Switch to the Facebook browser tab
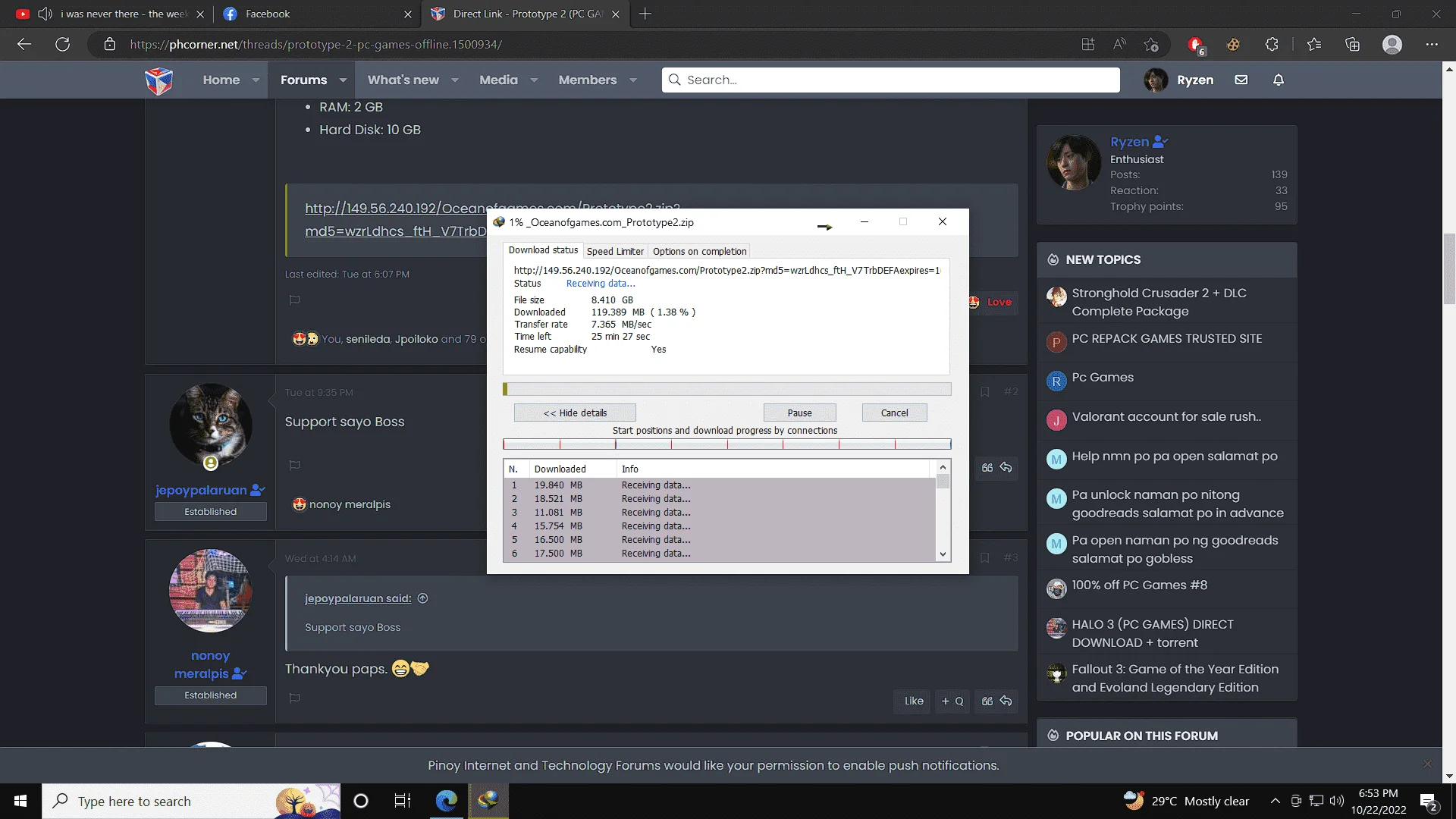The width and height of the screenshot is (1456, 819). click(318, 14)
